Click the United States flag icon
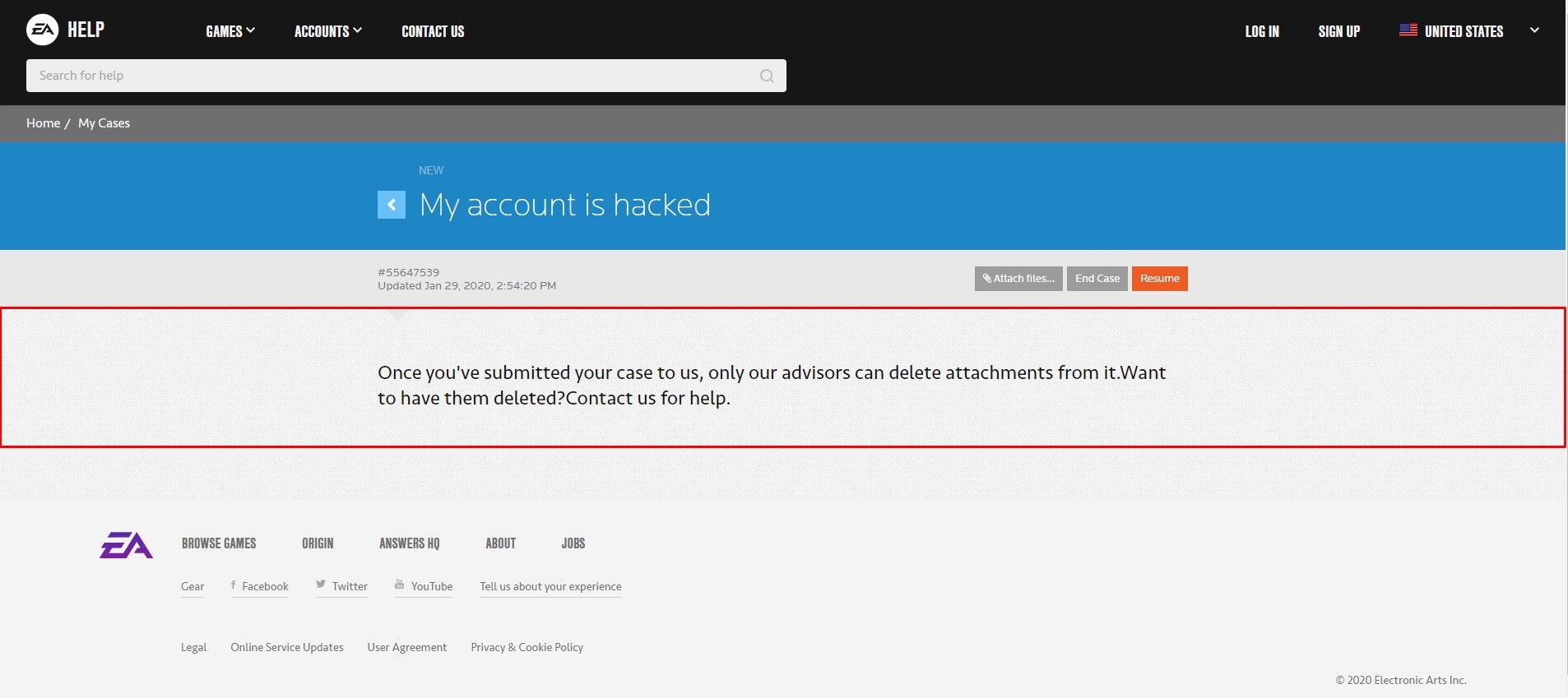This screenshot has height=698, width=1568. (1408, 30)
